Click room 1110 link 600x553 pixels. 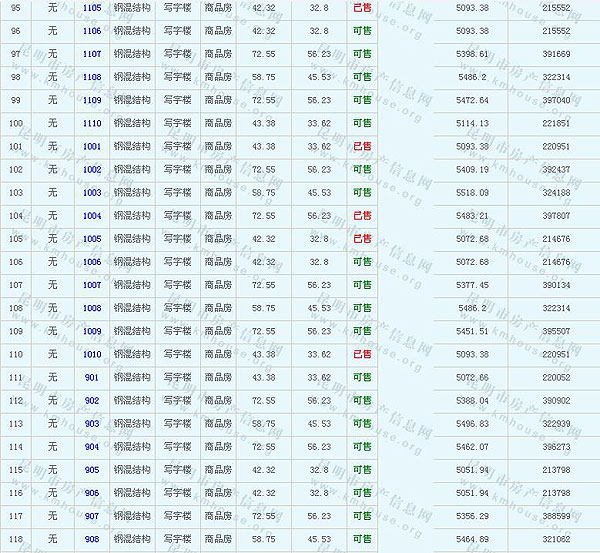pyautogui.click(x=92, y=123)
